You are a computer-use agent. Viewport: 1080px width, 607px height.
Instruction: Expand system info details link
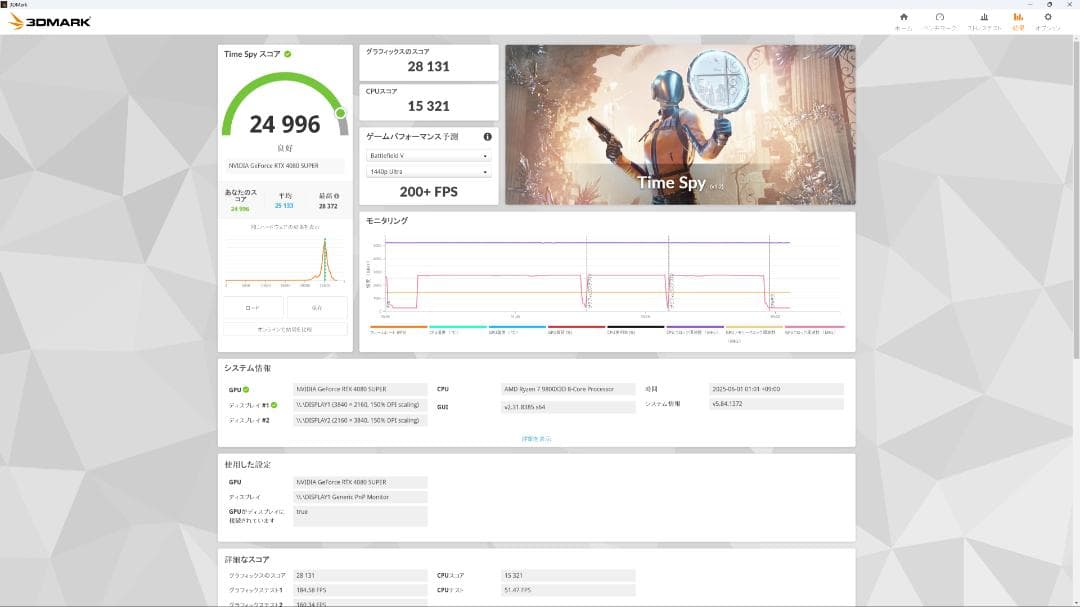pos(536,438)
